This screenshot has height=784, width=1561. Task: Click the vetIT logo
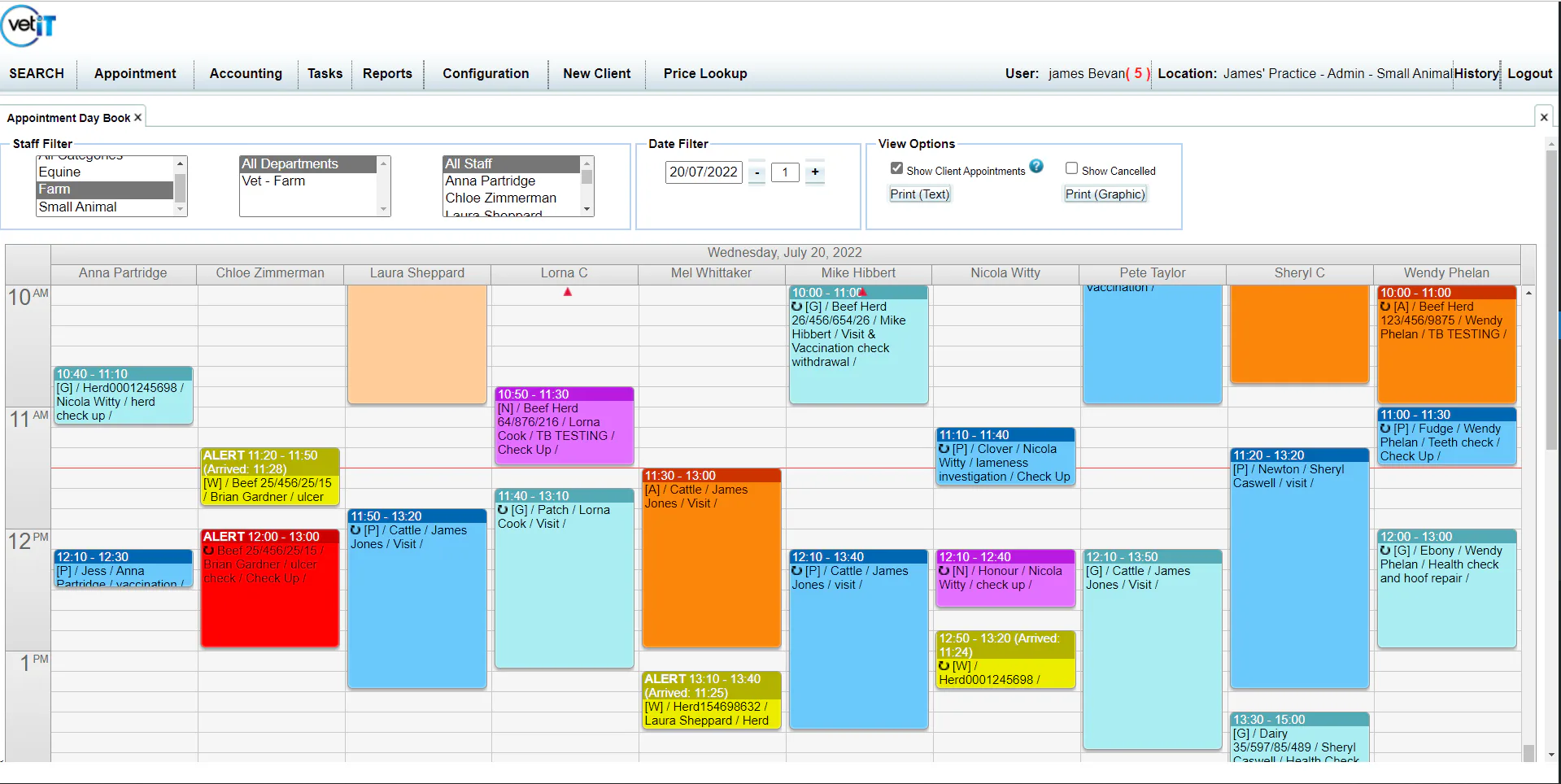pos(29,25)
